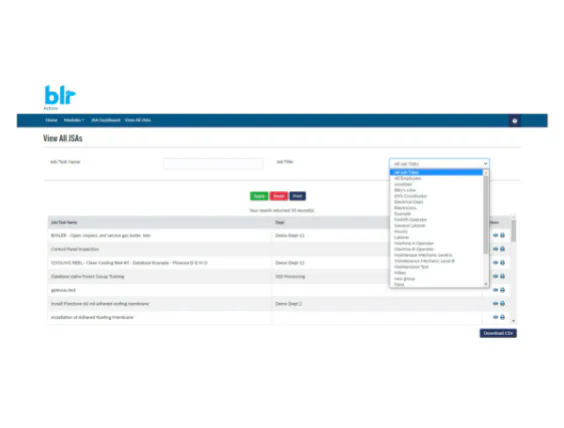The height and width of the screenshot is (428, 564).
Task: Click down arrow of job title list scrollbar
Action: (486, 284)
